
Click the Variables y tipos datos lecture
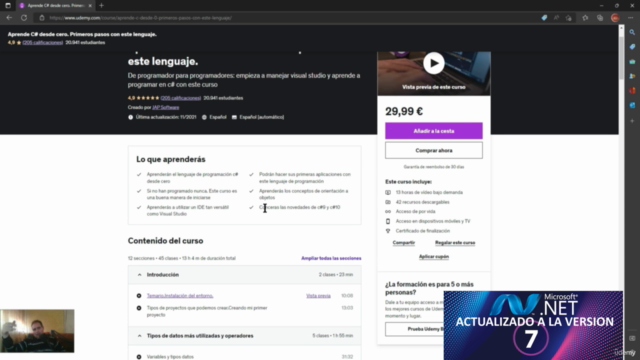click(170, 357)
